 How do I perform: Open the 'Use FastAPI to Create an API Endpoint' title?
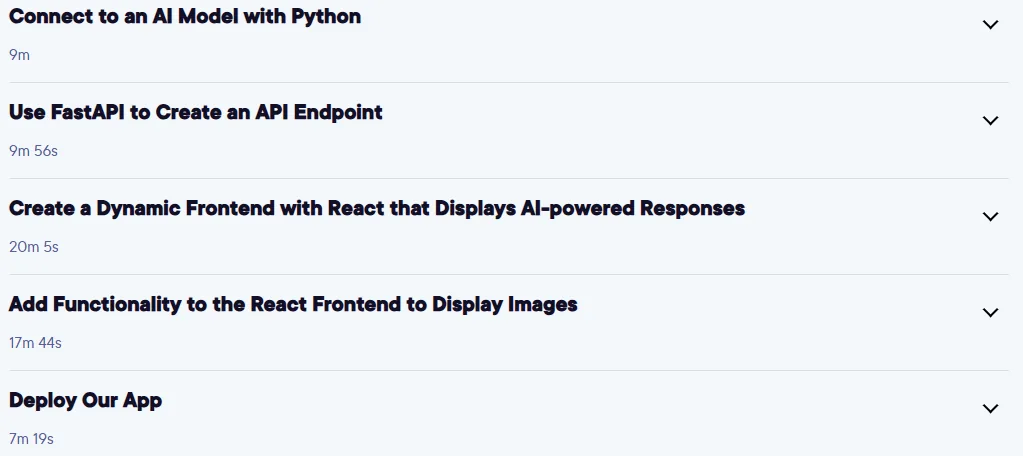click(x=196, y=112)
